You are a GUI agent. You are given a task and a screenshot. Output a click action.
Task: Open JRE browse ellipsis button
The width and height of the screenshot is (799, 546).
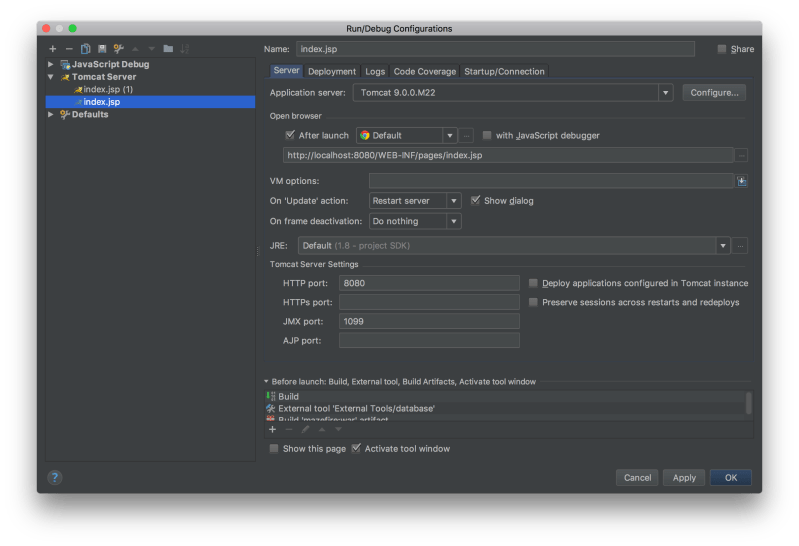coord(740,246)
